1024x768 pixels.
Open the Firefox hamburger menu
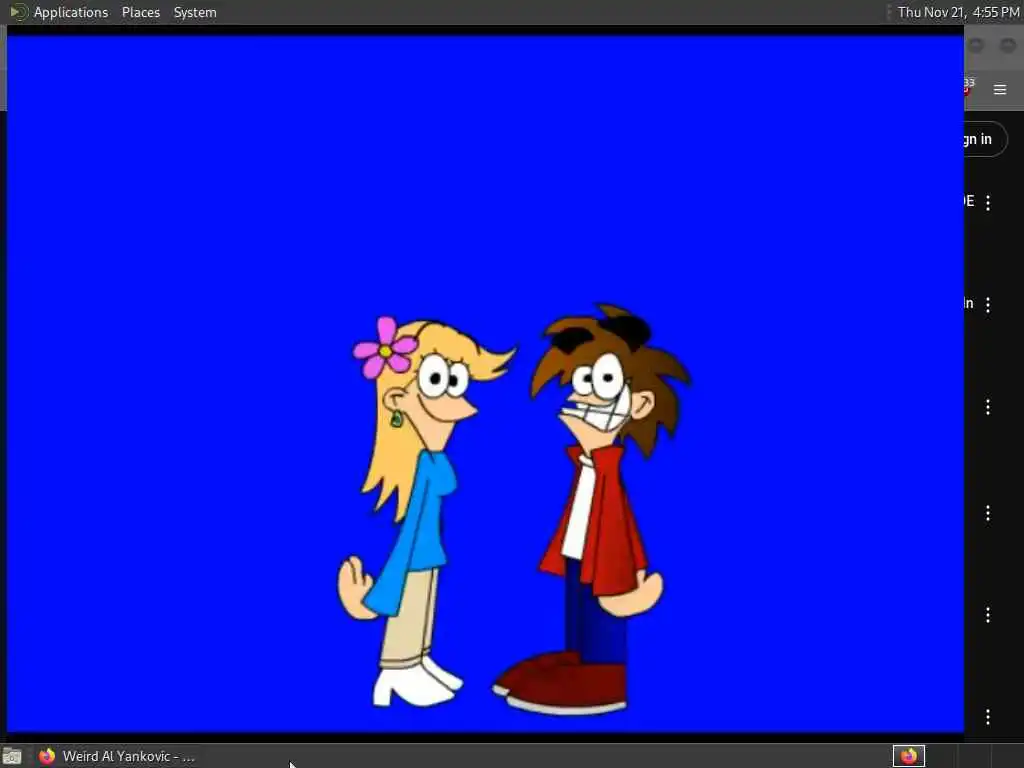[x=999, y=89]
